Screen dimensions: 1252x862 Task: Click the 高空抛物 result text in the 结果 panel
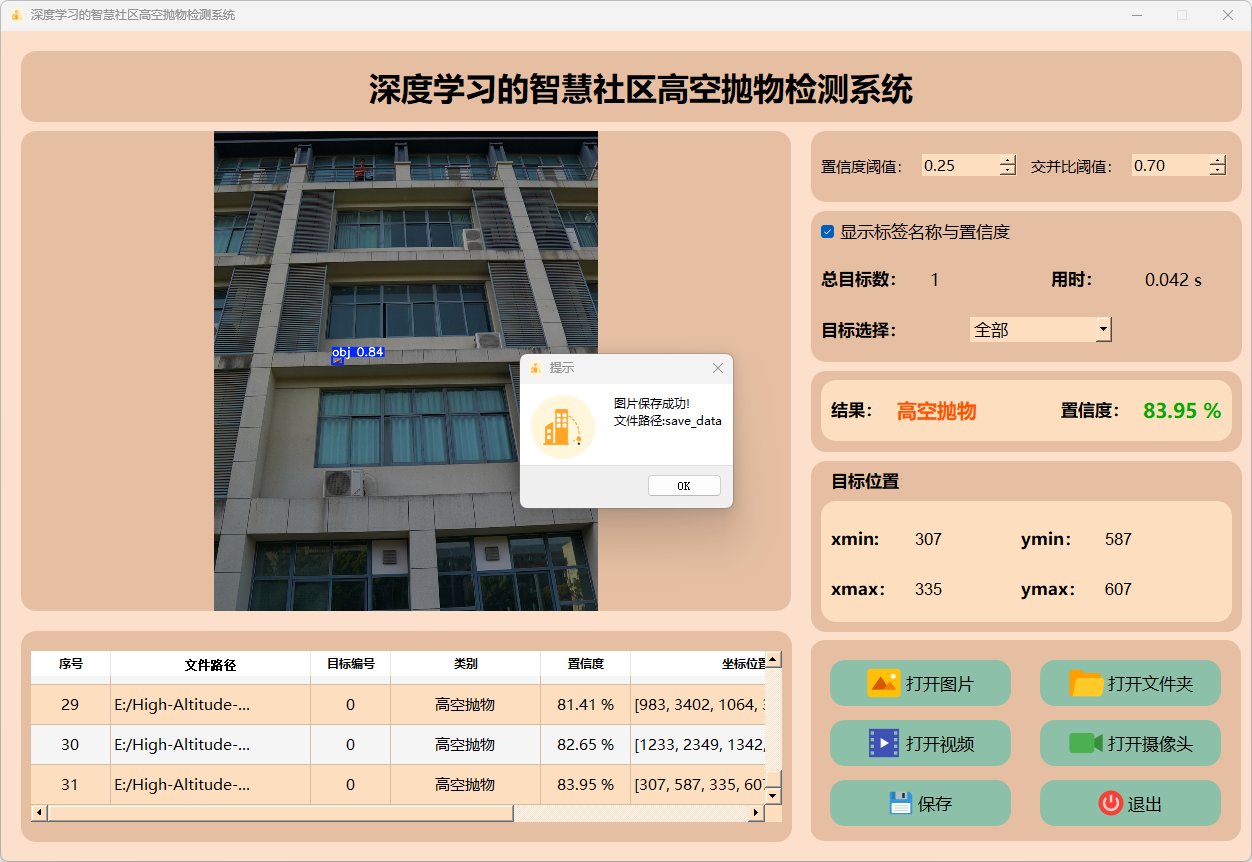pos(936,411)
